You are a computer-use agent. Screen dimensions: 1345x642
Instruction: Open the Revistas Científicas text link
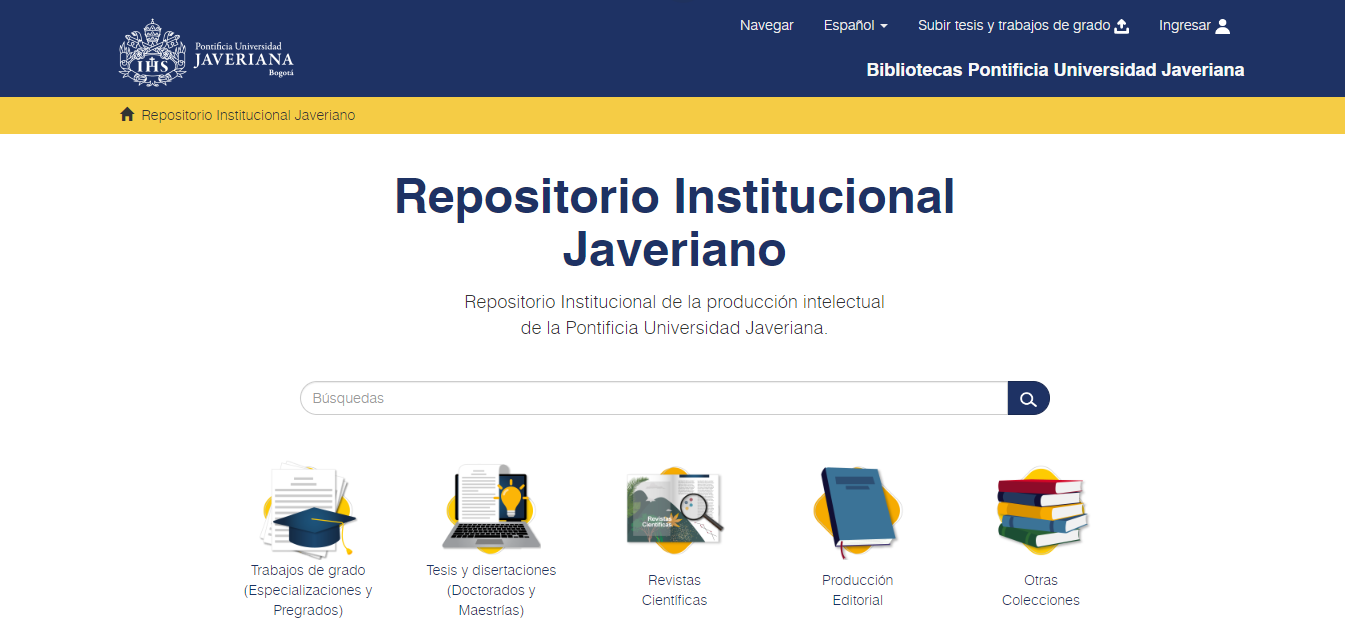674,590
